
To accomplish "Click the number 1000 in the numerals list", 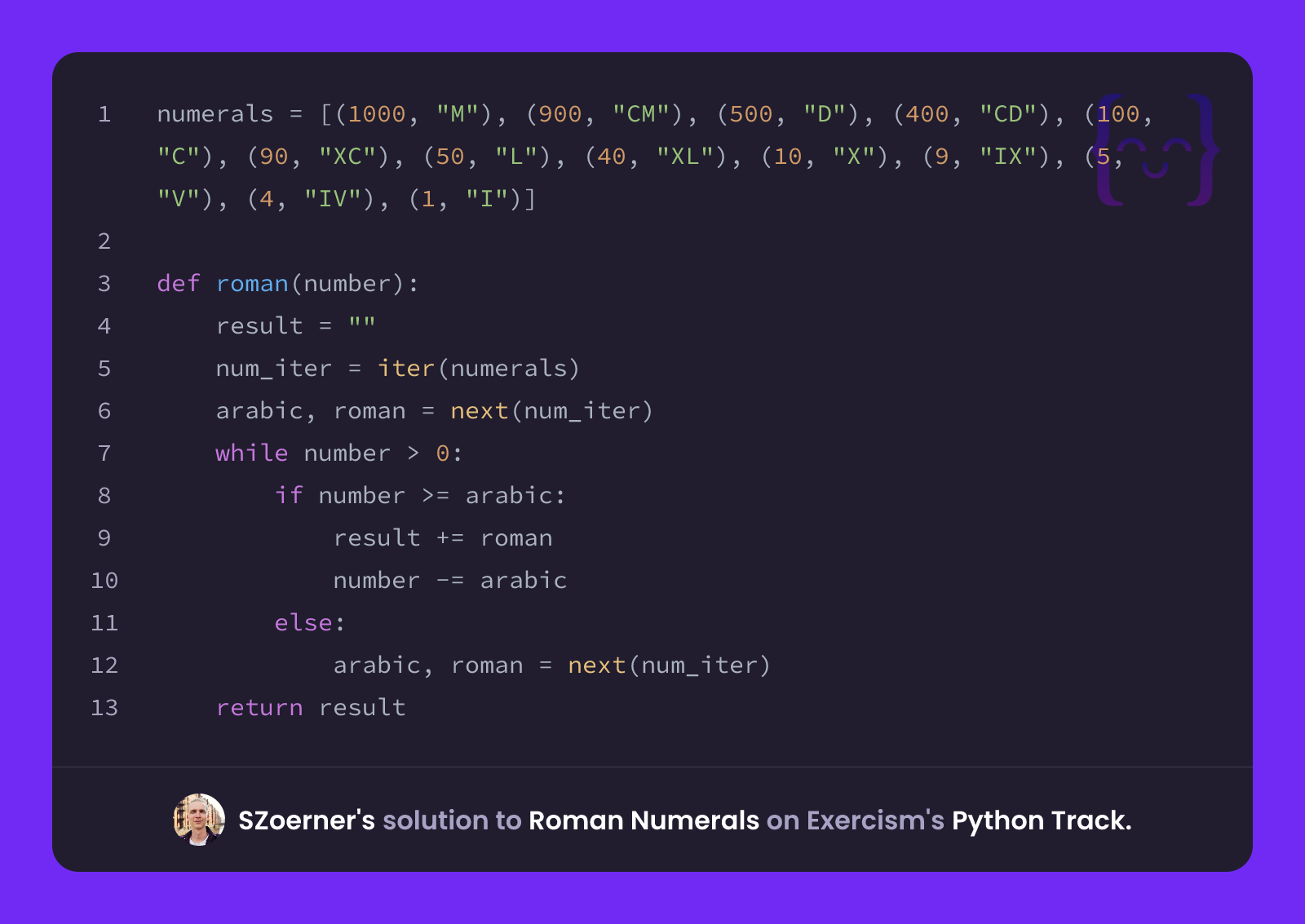I will [377, 113].
